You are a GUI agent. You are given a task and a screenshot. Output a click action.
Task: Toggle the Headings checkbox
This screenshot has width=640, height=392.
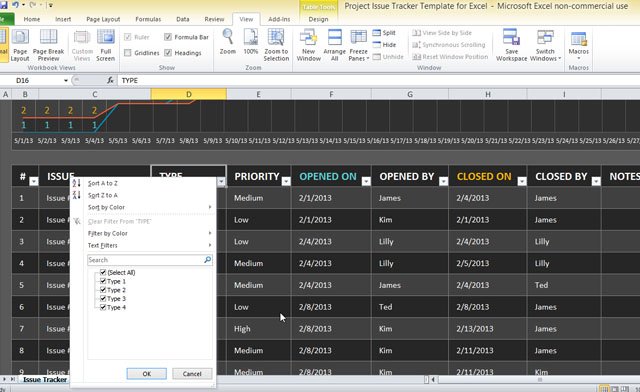pos(168,53)
